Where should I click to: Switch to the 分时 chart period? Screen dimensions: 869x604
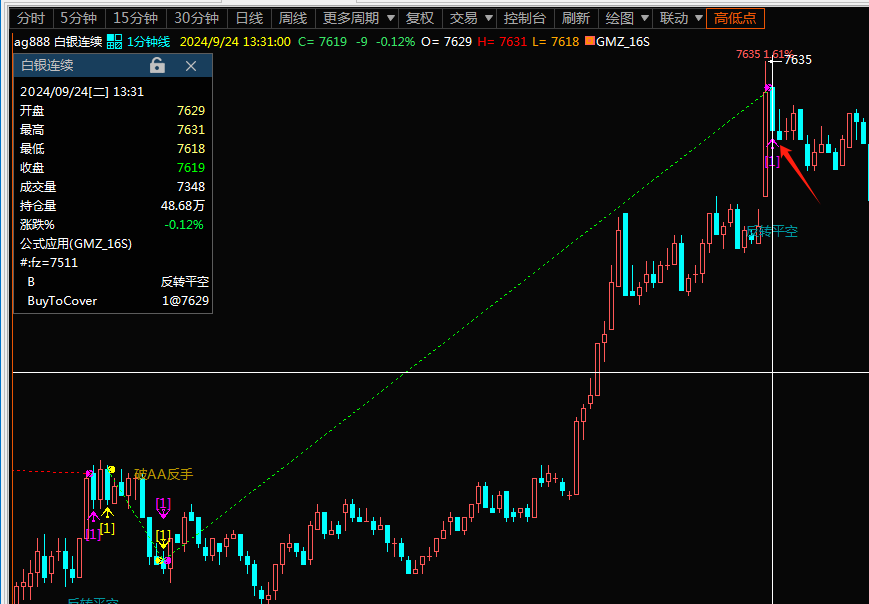30,18
